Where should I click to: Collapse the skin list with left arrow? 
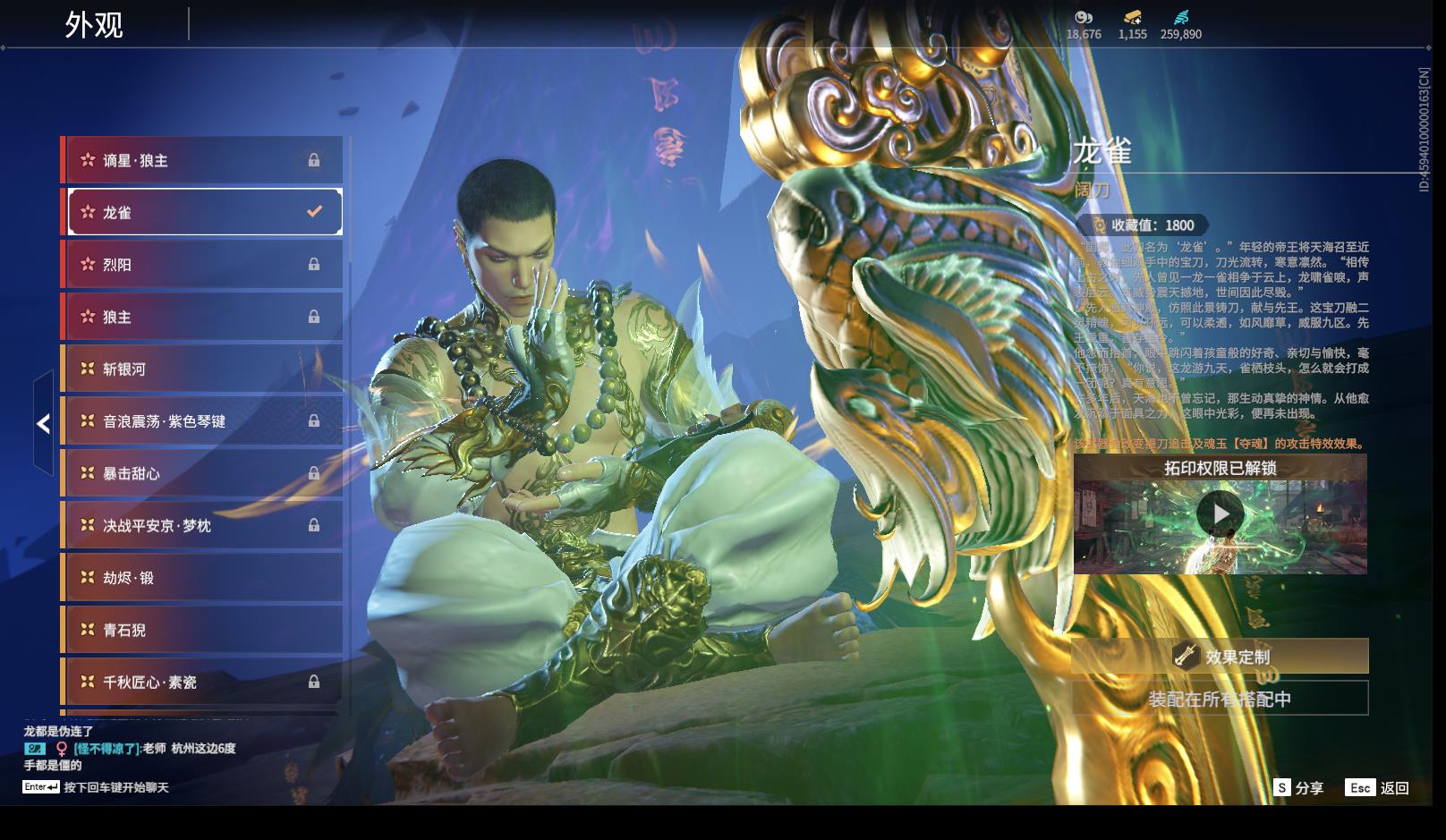pyautogui.click(x=43, y=423)
